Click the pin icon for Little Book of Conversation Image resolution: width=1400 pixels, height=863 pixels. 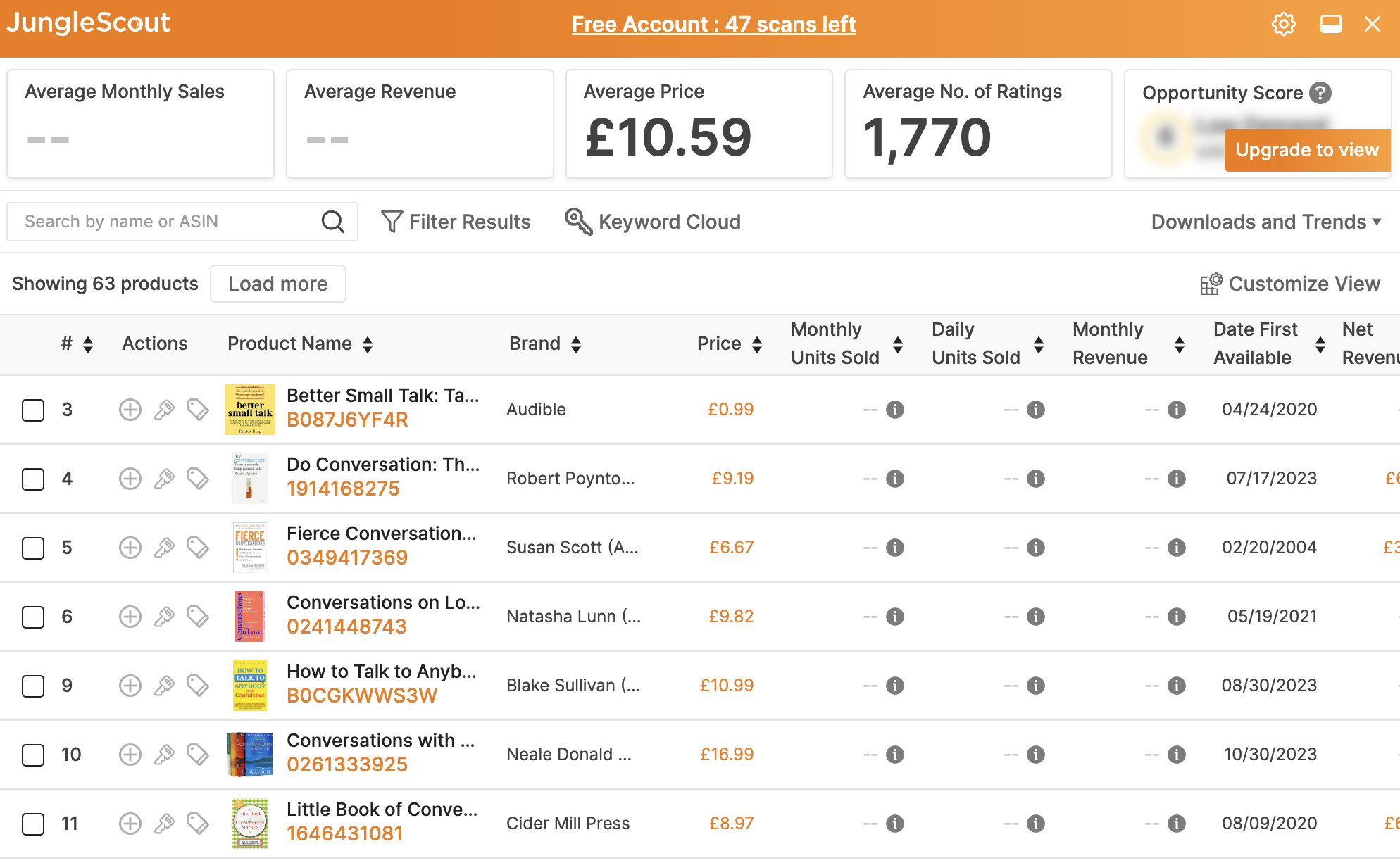164,824
